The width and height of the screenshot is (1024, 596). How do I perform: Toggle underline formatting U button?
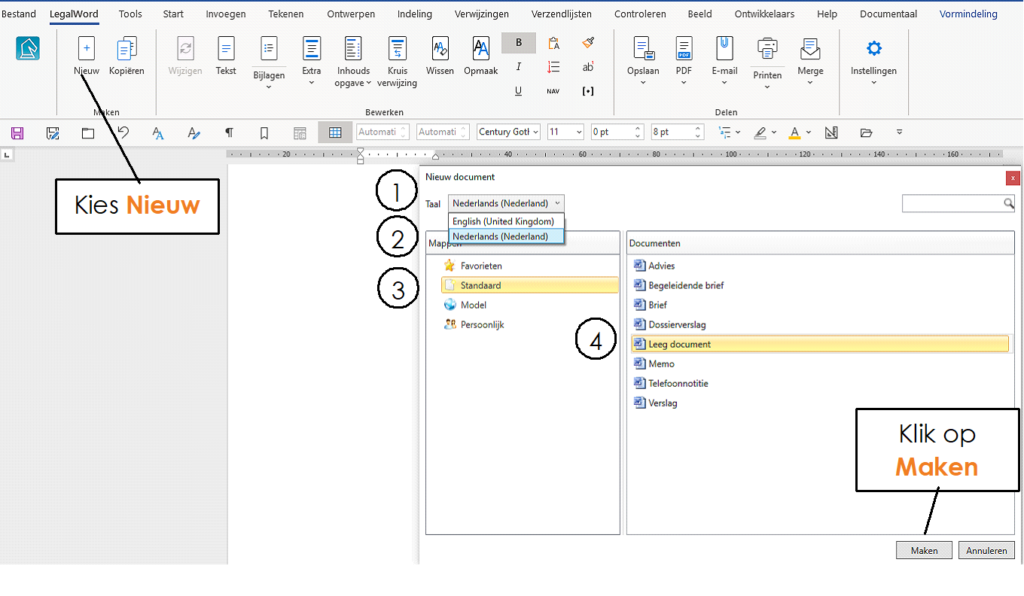pyautogui.click(x=518, y=91)
